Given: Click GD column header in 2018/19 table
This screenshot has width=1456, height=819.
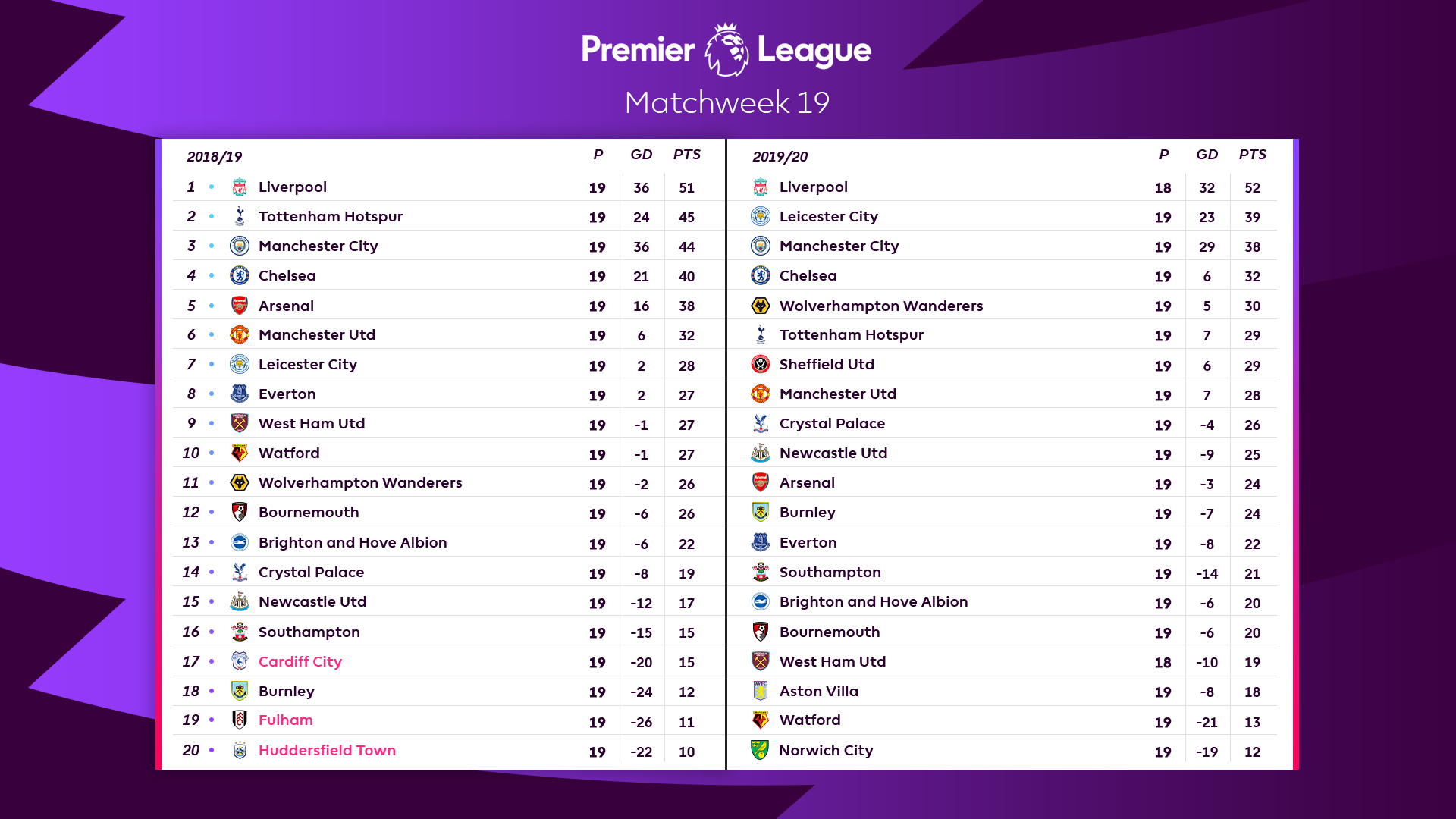Looking at the screenshot, I should tap(642, 155).
